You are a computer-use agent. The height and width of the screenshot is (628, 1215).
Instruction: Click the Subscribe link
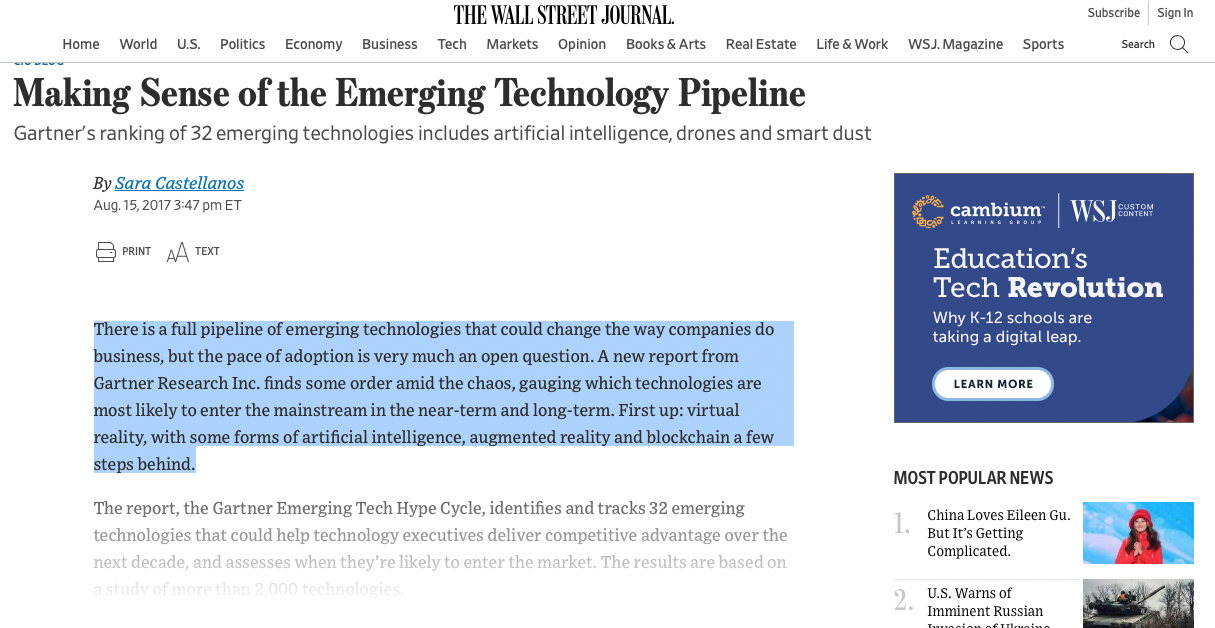click(1114, 13)
